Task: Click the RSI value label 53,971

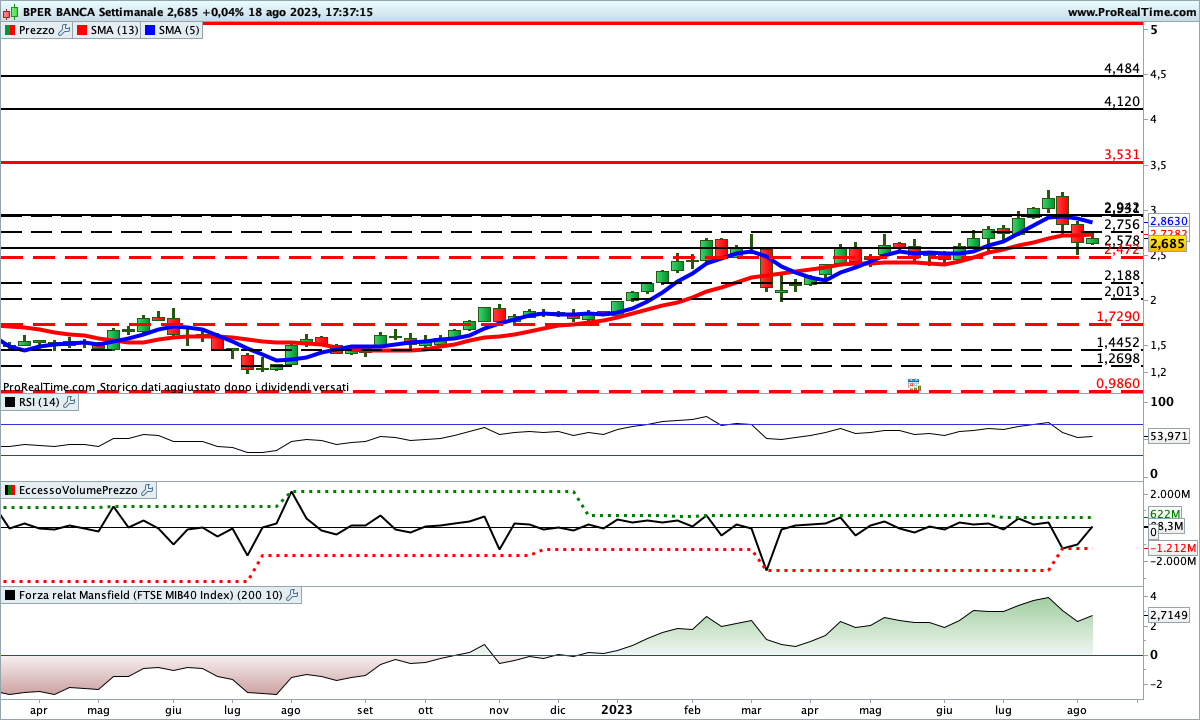Action: pos(1169,437)
